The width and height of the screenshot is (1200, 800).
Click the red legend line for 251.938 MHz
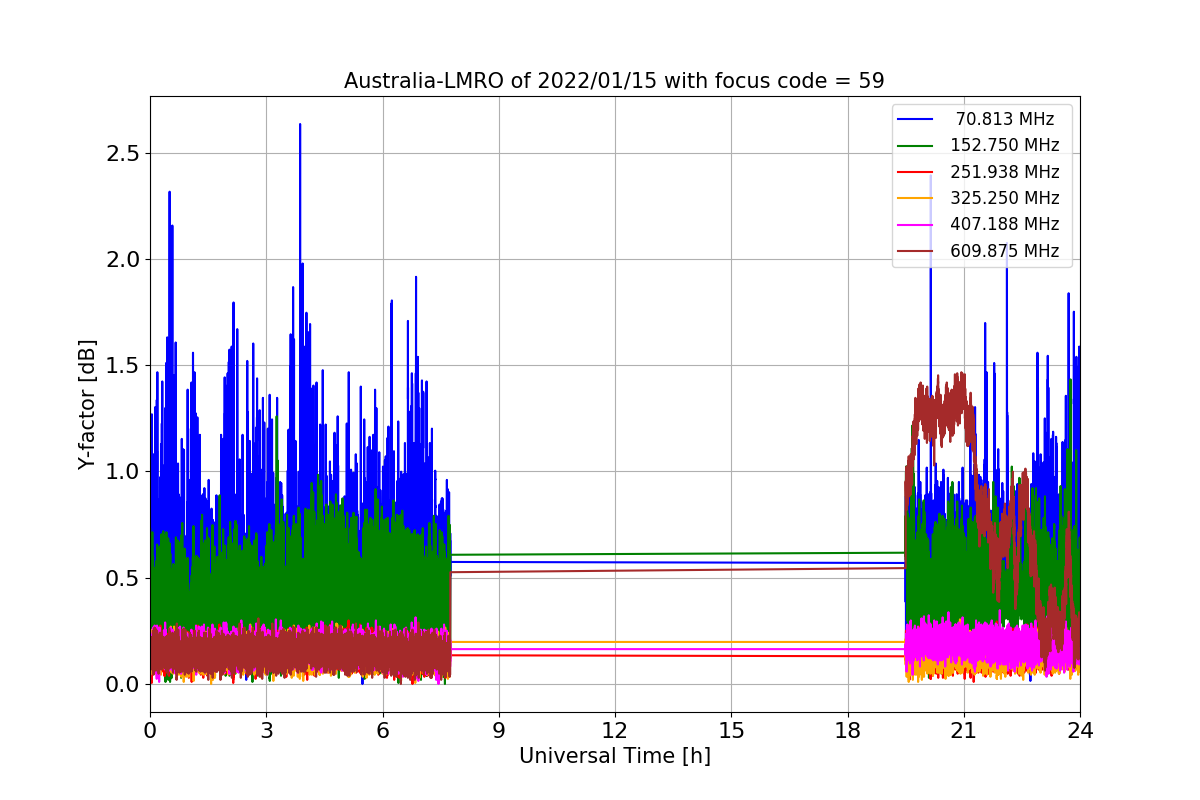click(x=915, y=172)
